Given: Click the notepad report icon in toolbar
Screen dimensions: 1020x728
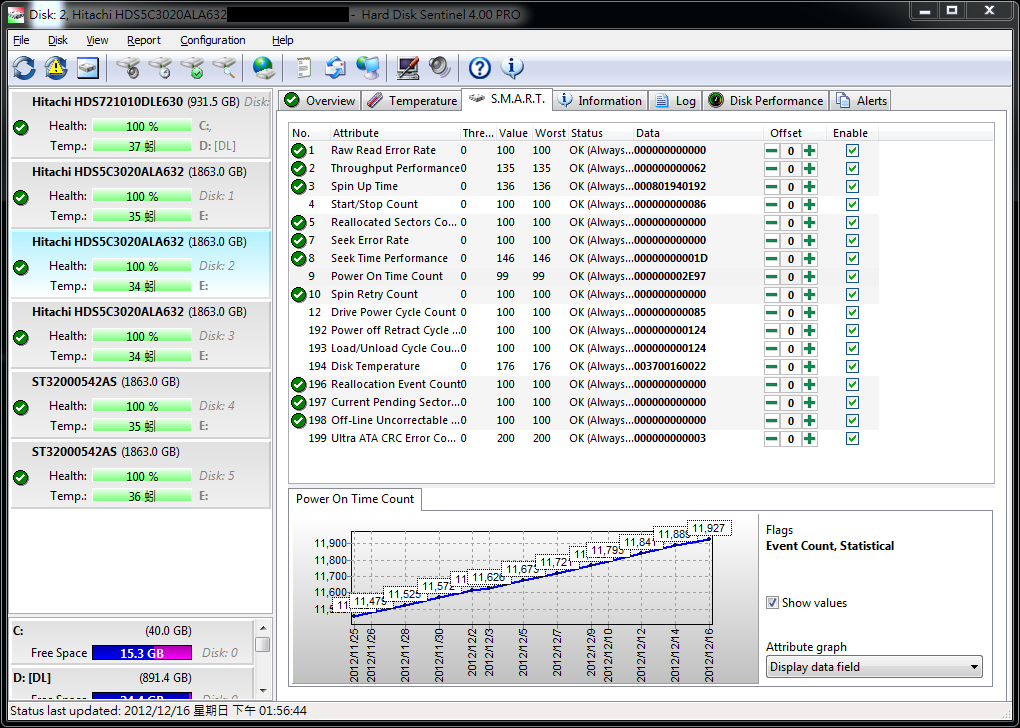Looking at the screenshot, I should pos(303,68).
